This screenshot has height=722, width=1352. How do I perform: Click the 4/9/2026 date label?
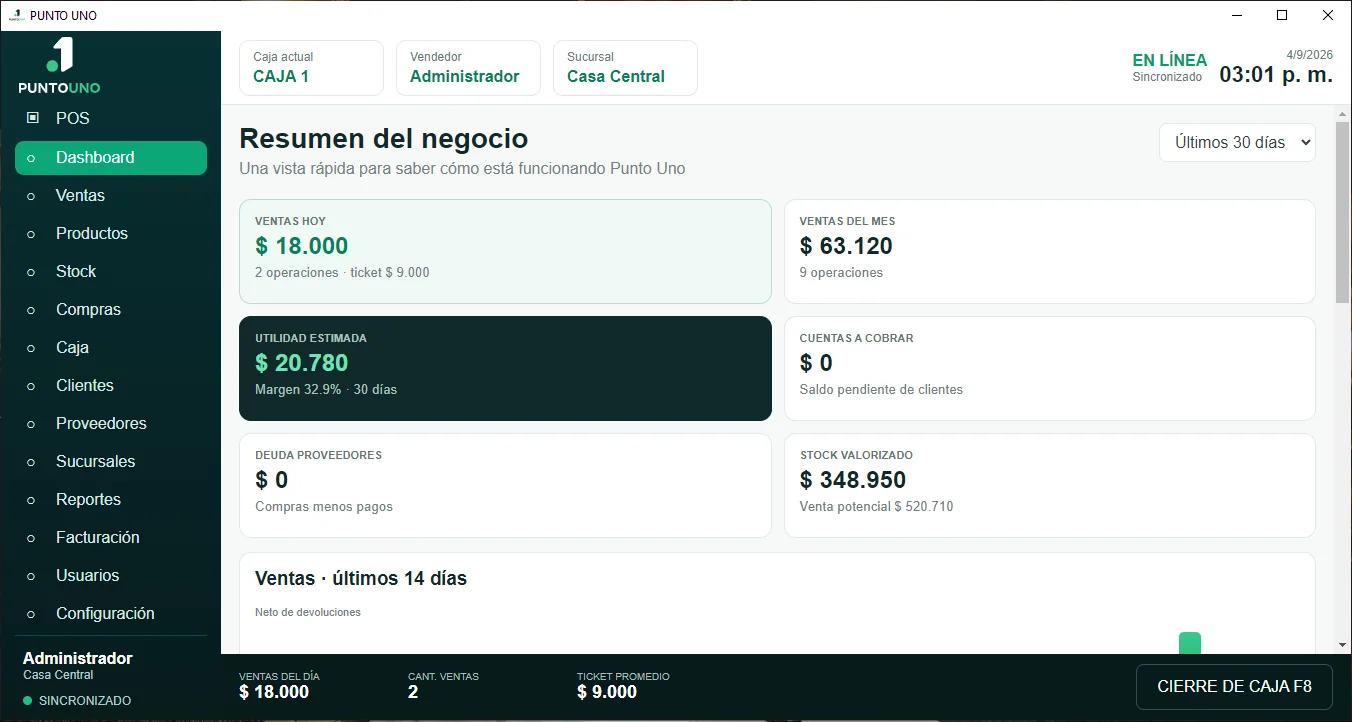pyautogui.click(x=1310, y=54)
